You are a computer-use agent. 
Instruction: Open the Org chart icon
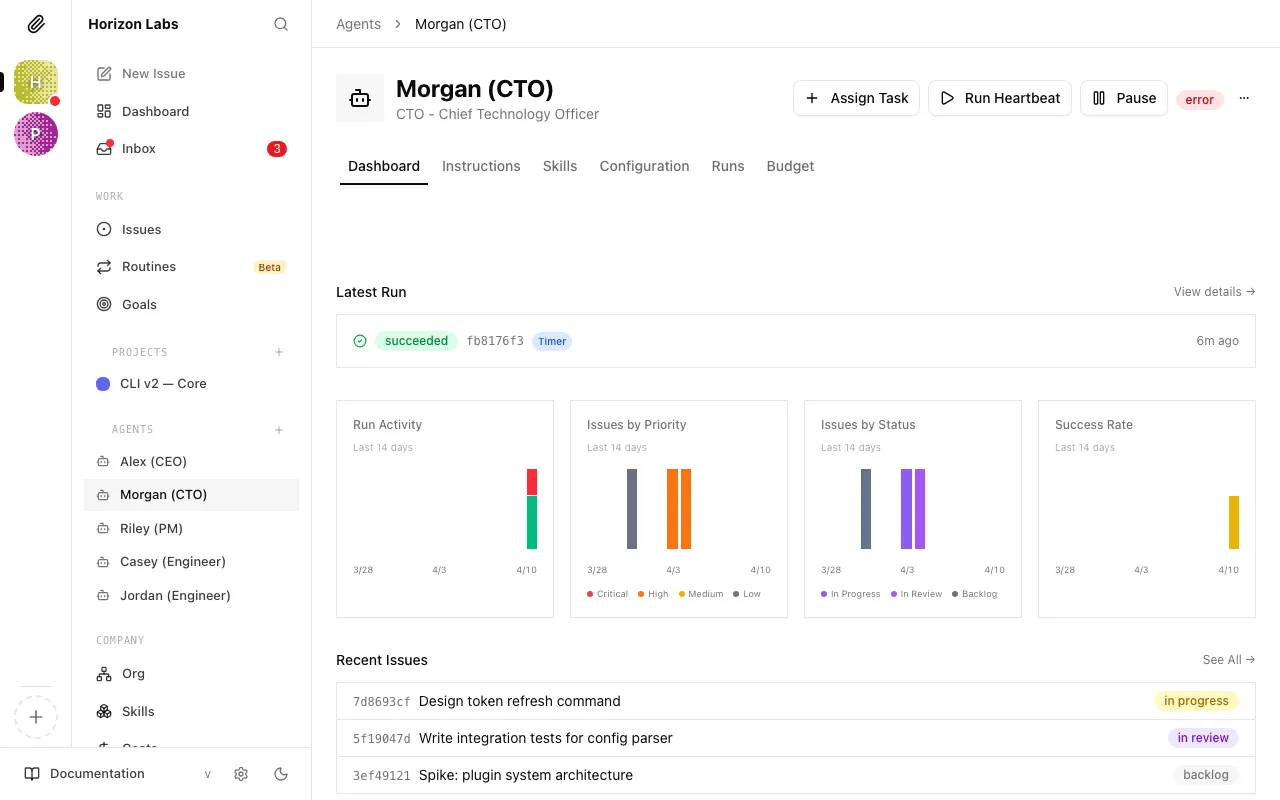click(x=104, y=674)
